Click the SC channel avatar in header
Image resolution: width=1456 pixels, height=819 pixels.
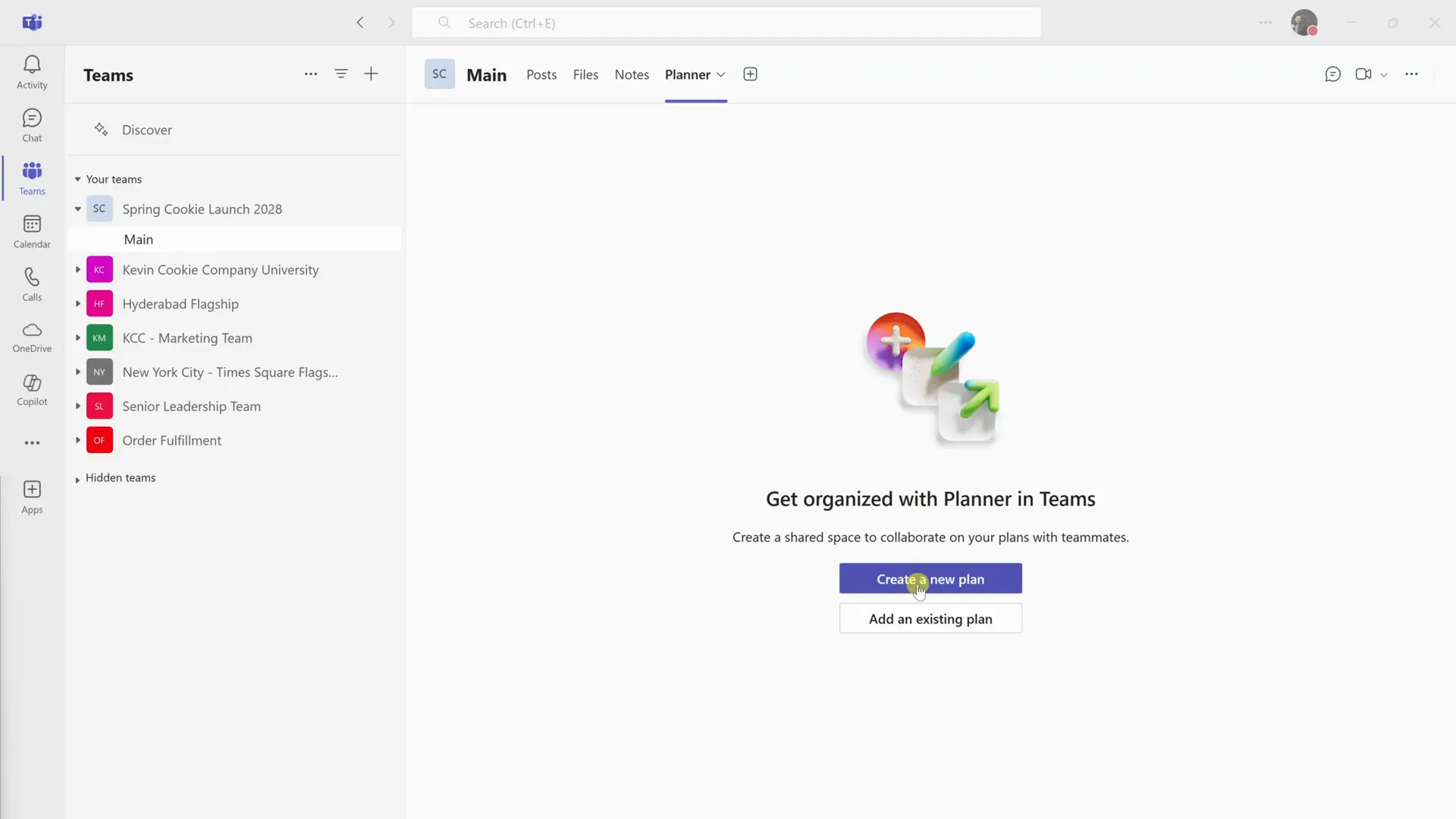click(x=440, y=74)
